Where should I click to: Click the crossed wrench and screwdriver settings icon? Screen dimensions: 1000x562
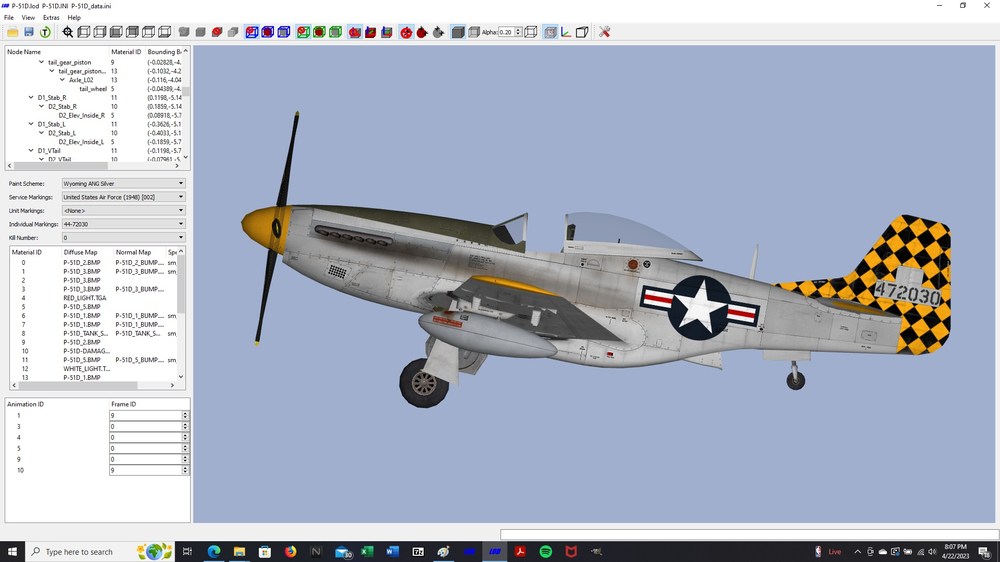pyautogui.click(x=604, y=32)
